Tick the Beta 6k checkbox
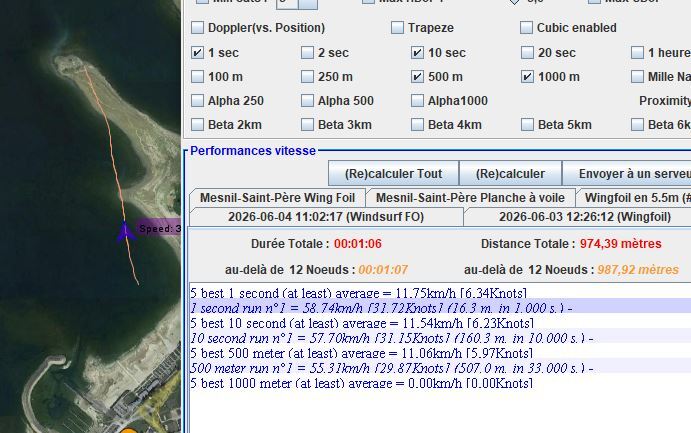Viewport: 691px width, 433px height. [x=637, y=125]
